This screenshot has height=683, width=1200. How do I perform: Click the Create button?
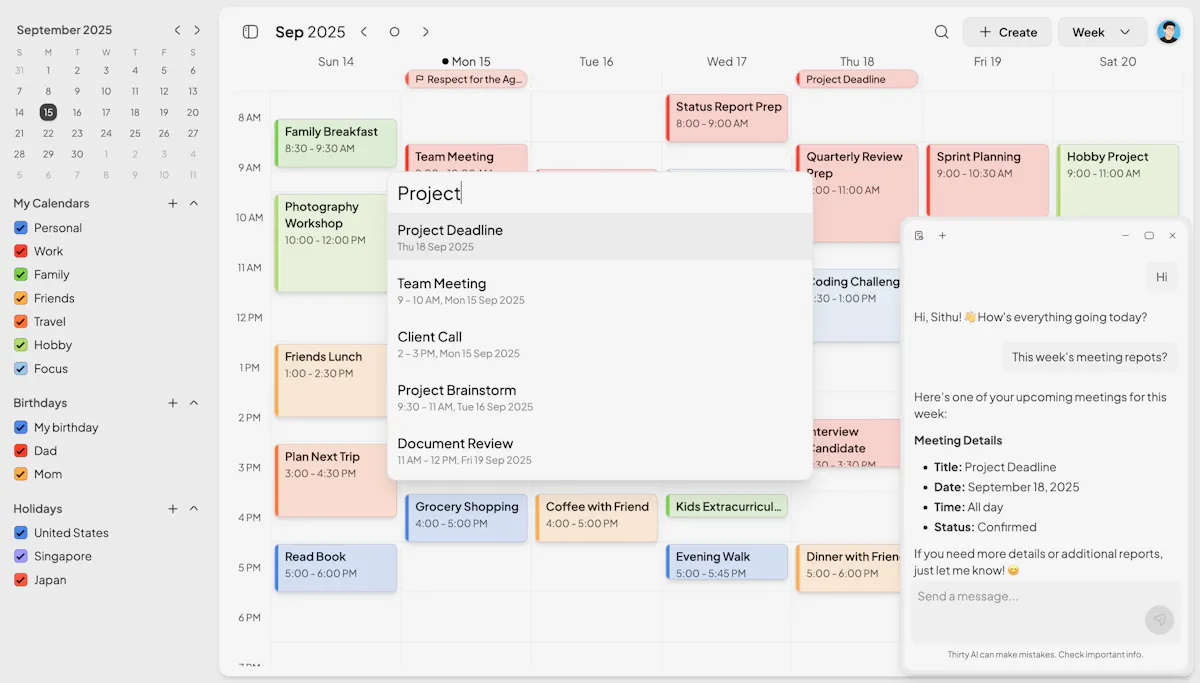(x=1007, y=32)
